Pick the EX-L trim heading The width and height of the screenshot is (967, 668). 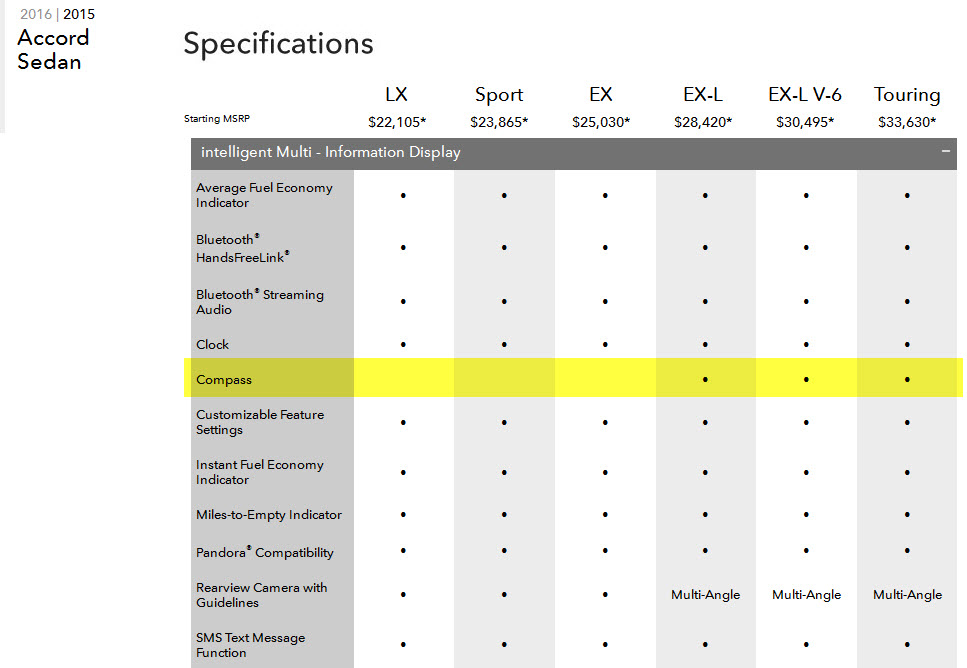click(704, 95)
